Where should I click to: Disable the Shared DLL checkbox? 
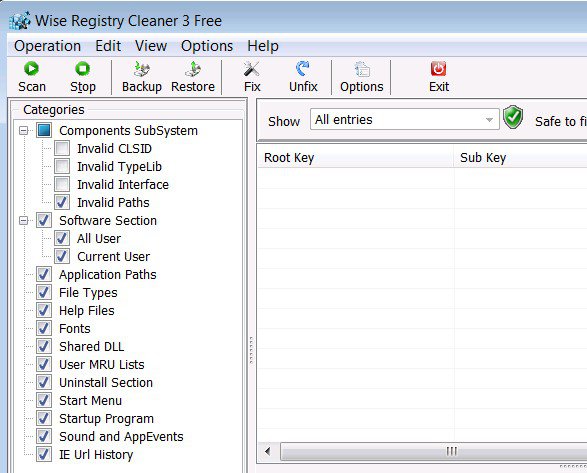pyautogui.click(x=44, y=346)
